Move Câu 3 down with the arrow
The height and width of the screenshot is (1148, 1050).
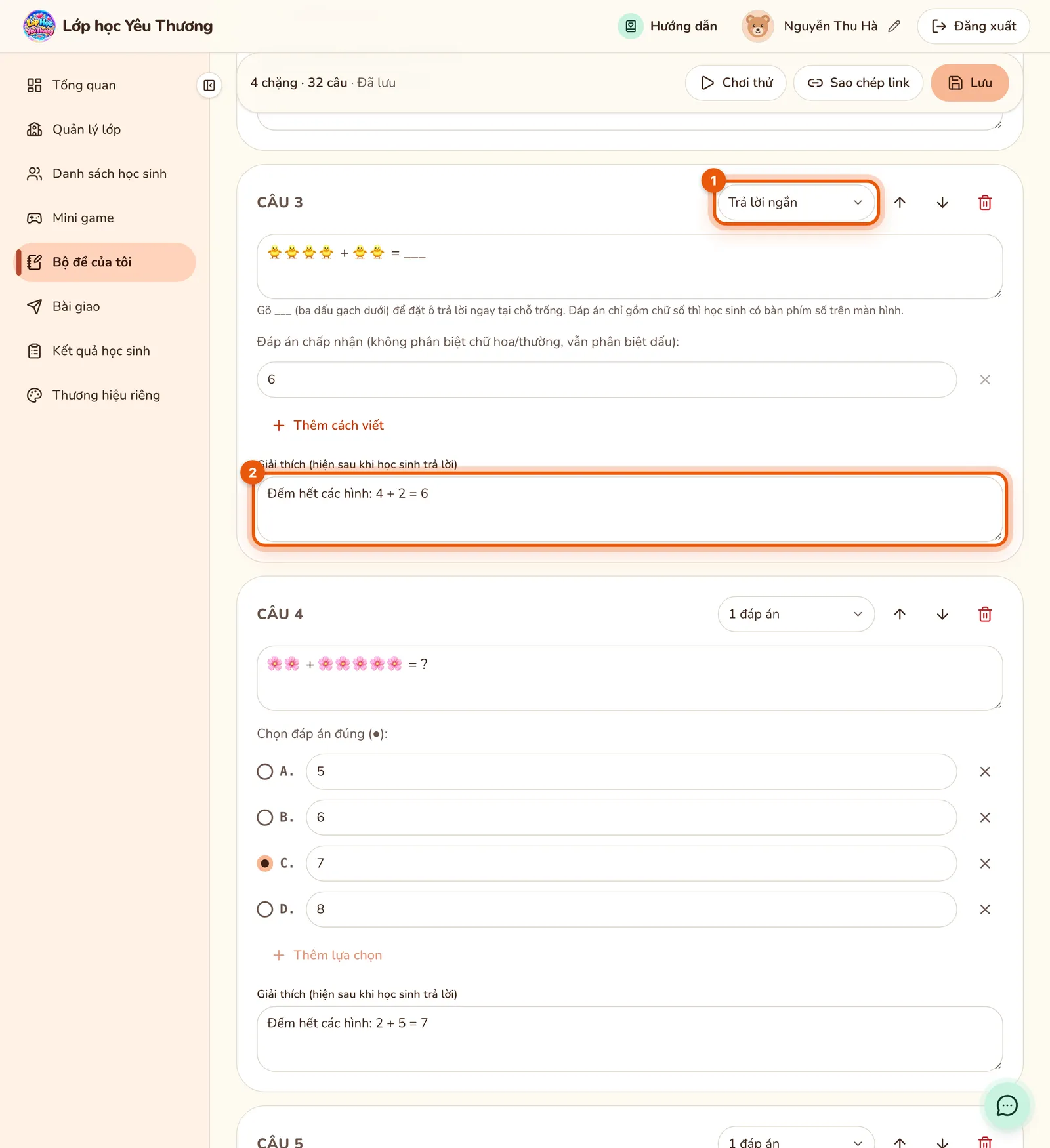[942, 203]
